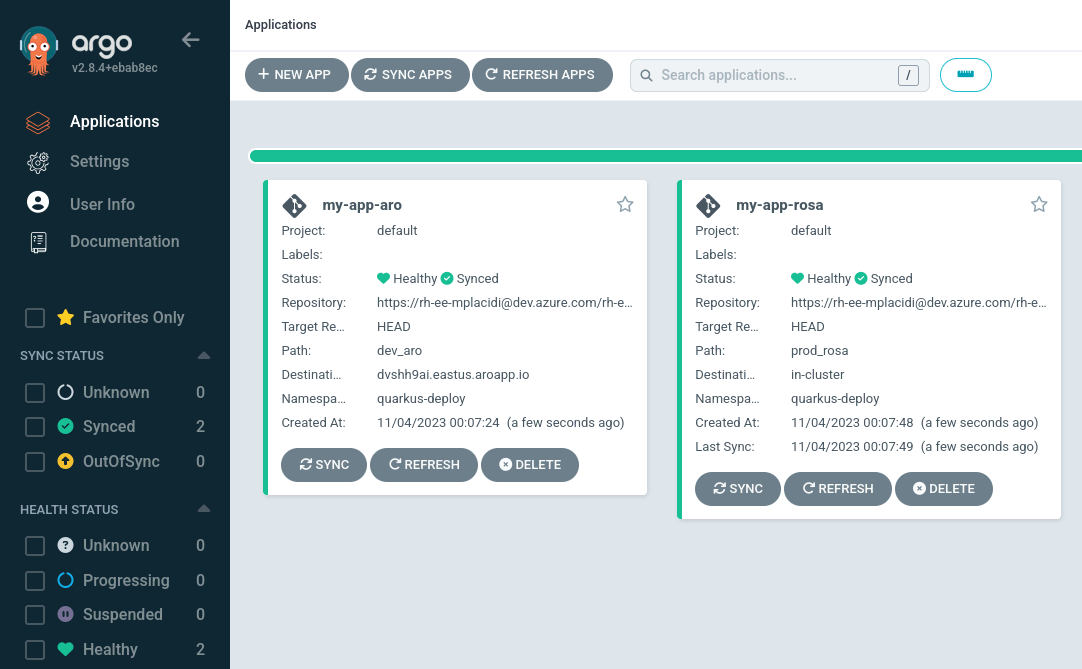Check the Synced sync status filter

coord(35,427)
